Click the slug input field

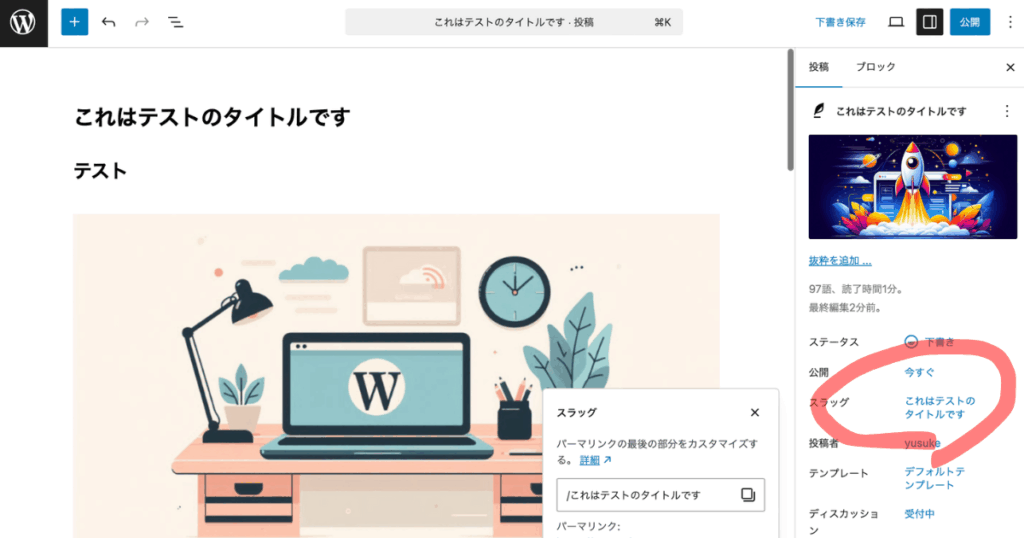(648, 495)
